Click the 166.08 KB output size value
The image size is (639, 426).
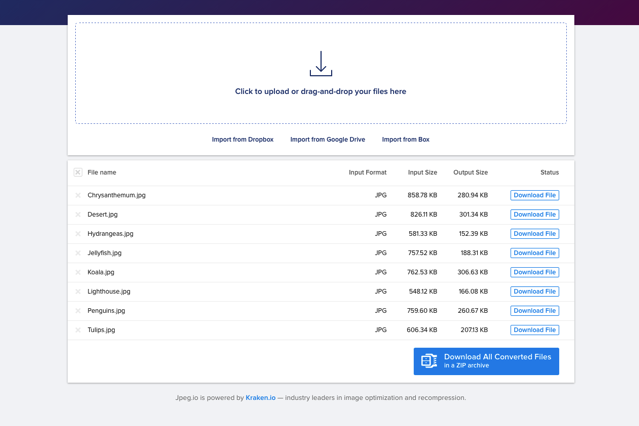[x=473, y=291]
